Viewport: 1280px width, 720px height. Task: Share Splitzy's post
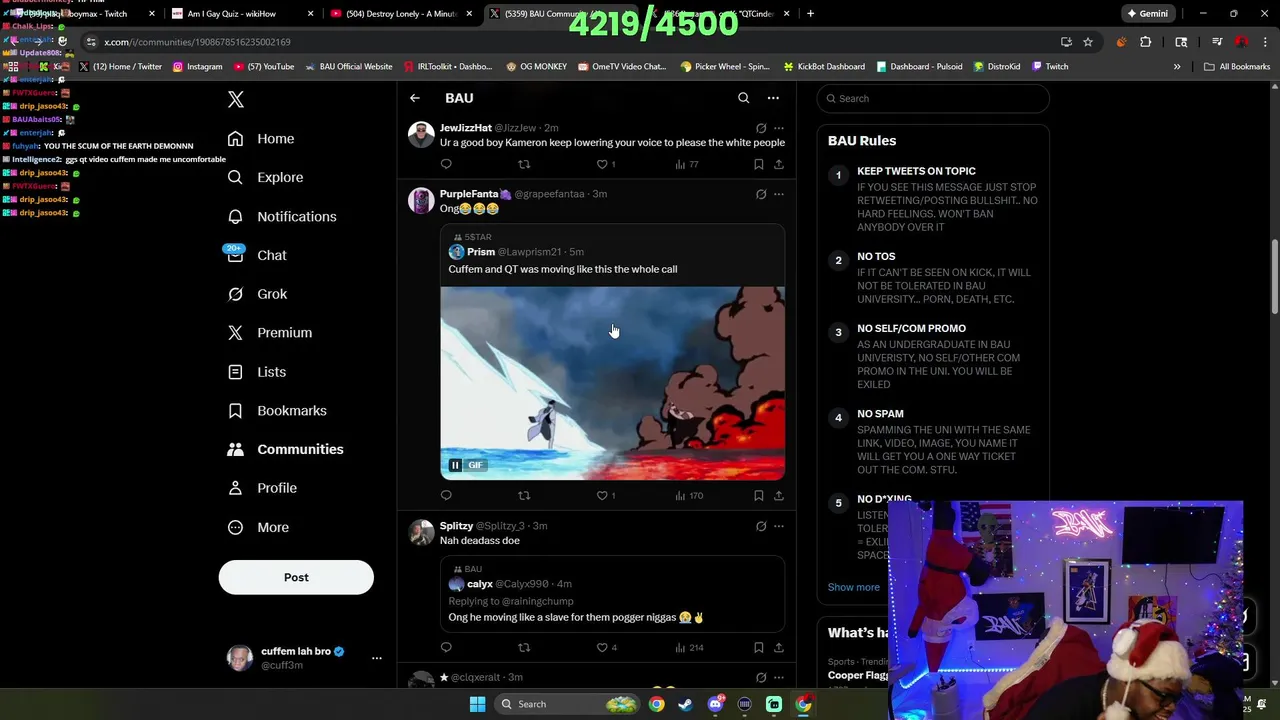click(x=779, y=647)
